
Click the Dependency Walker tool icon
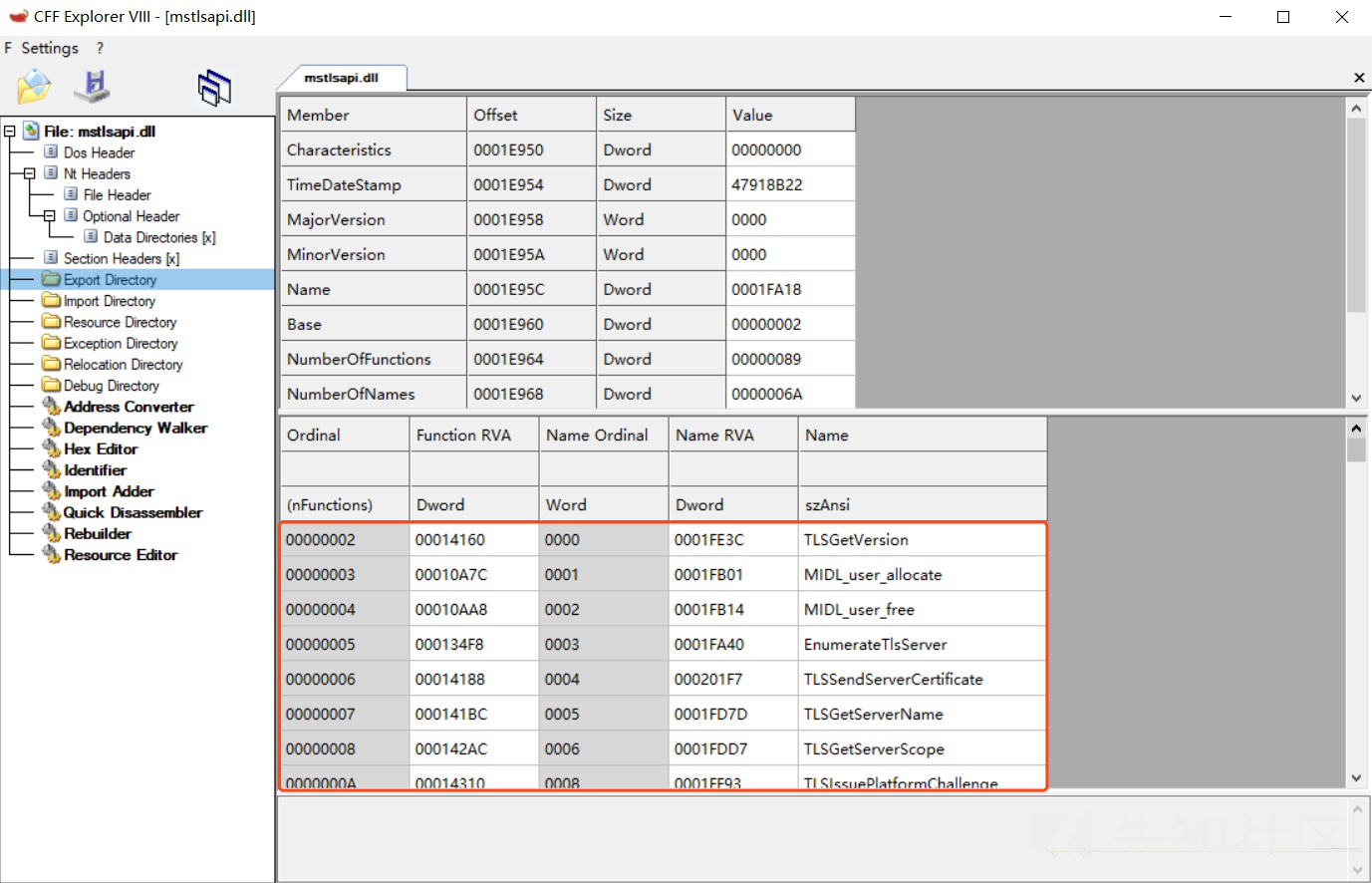52,427
